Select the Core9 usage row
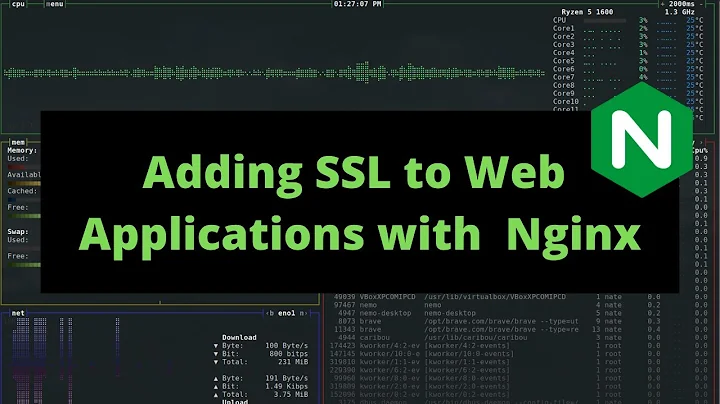 [628, 93]
